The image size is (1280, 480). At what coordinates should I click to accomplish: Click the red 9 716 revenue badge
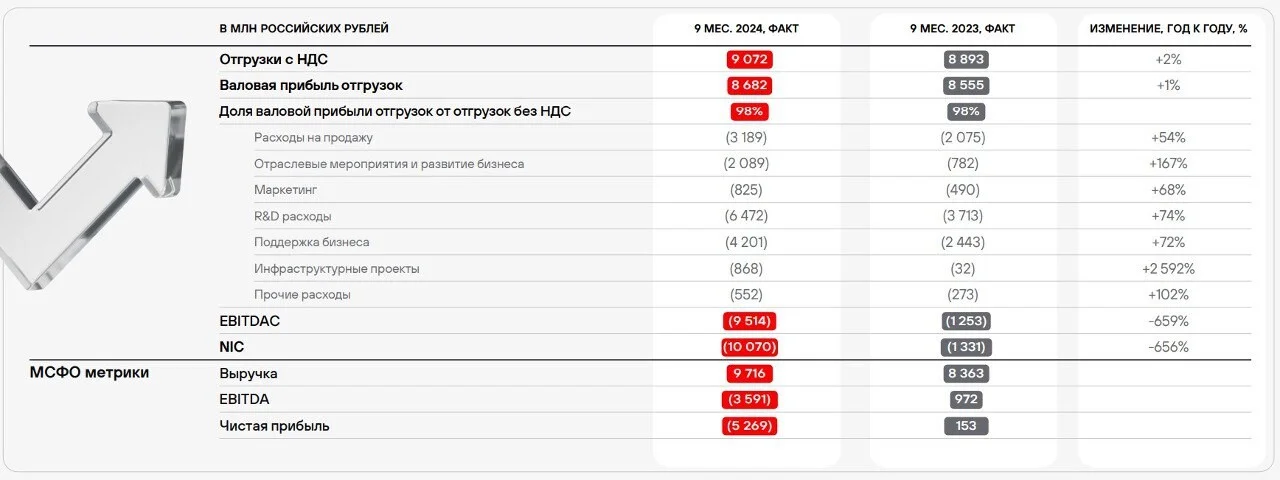tap(749, 374)
